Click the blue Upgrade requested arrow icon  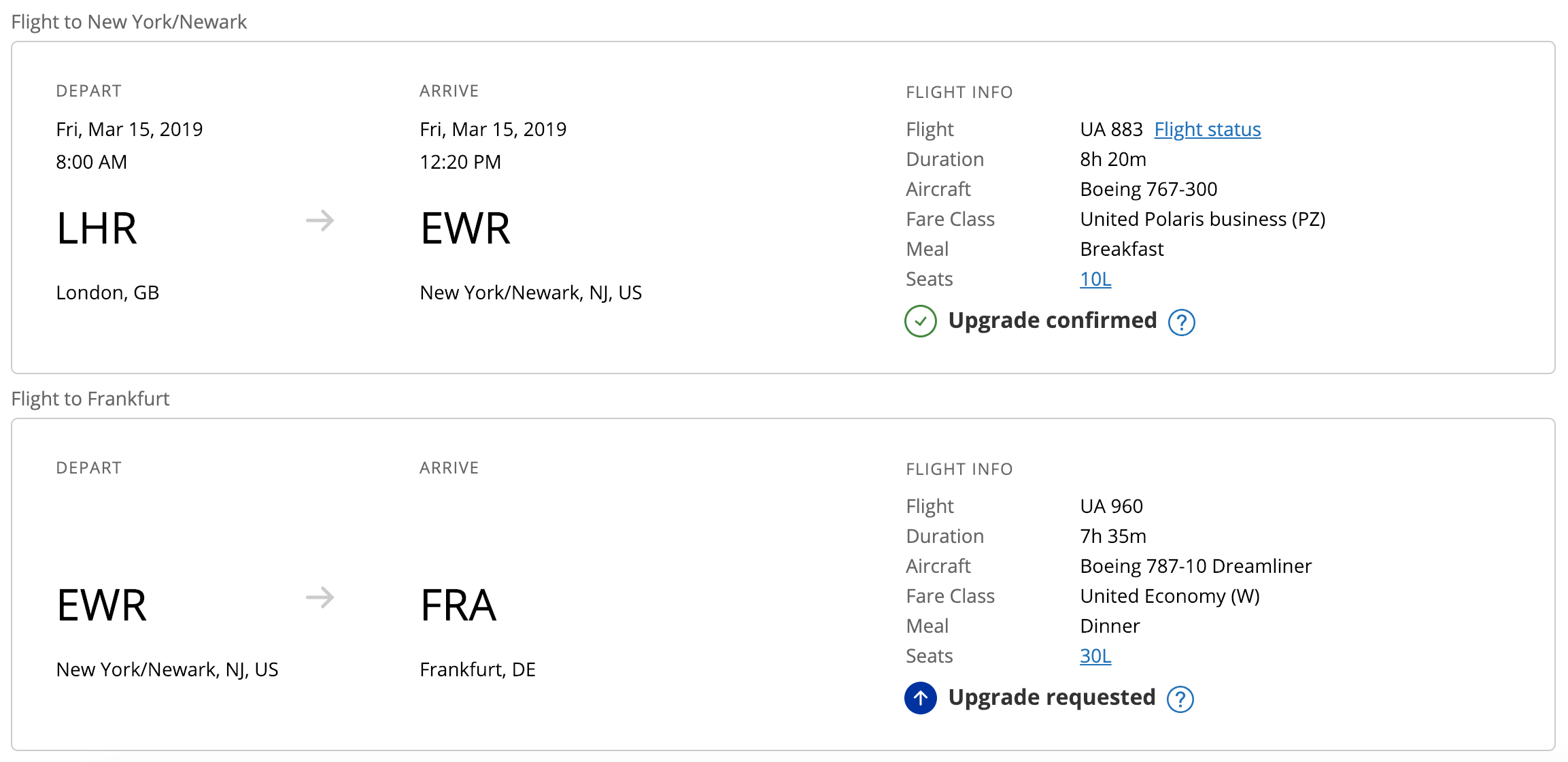click(920, 698)
